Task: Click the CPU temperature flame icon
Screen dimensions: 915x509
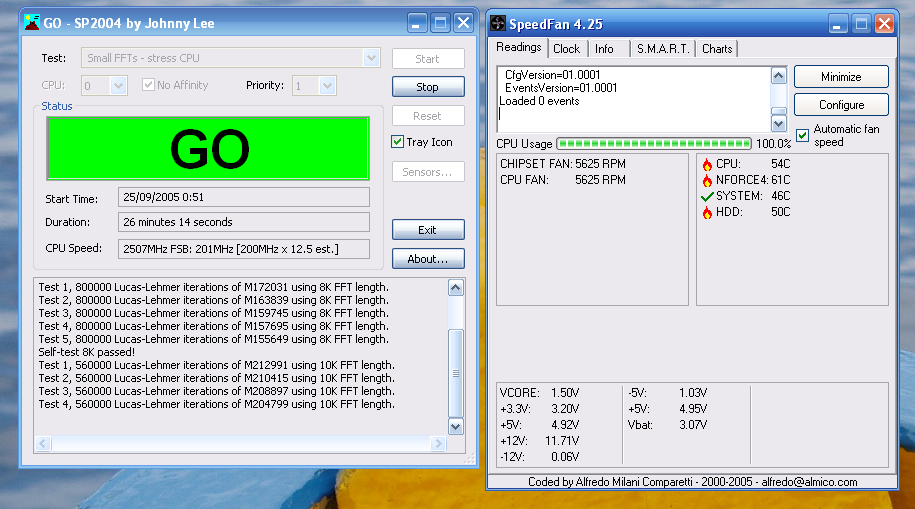Action: tap(707, 164)
